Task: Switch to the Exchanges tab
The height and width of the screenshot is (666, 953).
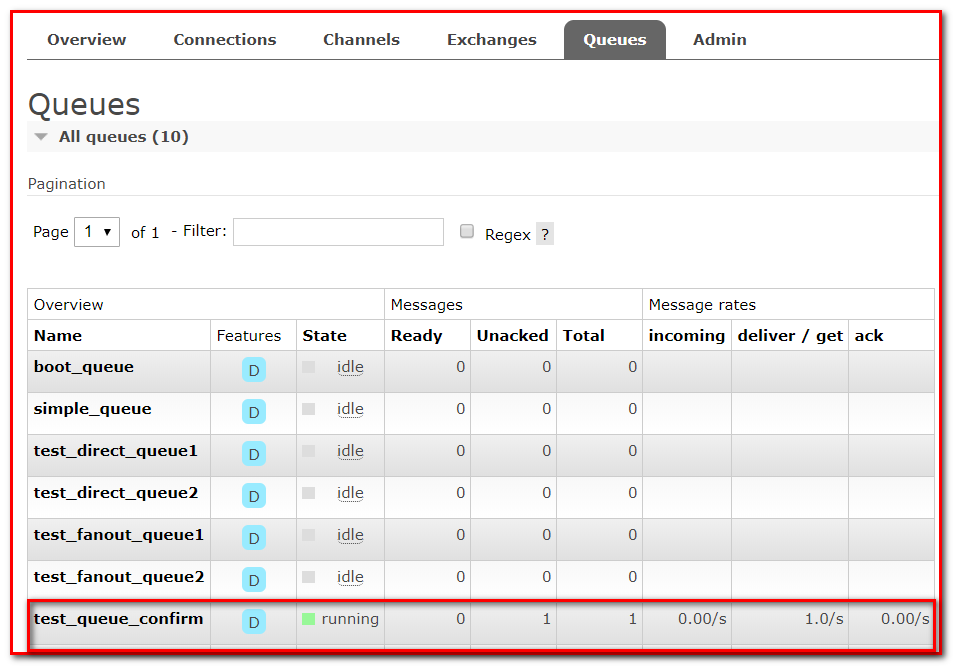Action: point(491,40)
